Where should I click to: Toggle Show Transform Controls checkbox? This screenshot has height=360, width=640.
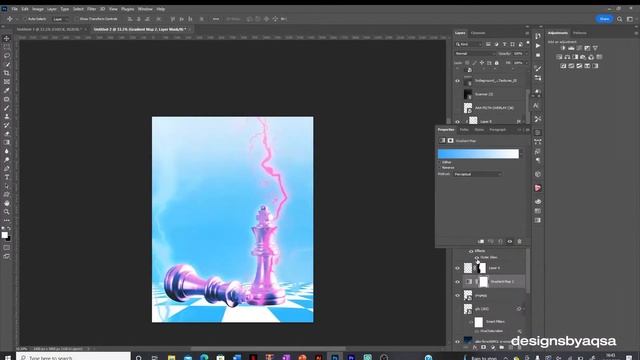tap(76, 19)
